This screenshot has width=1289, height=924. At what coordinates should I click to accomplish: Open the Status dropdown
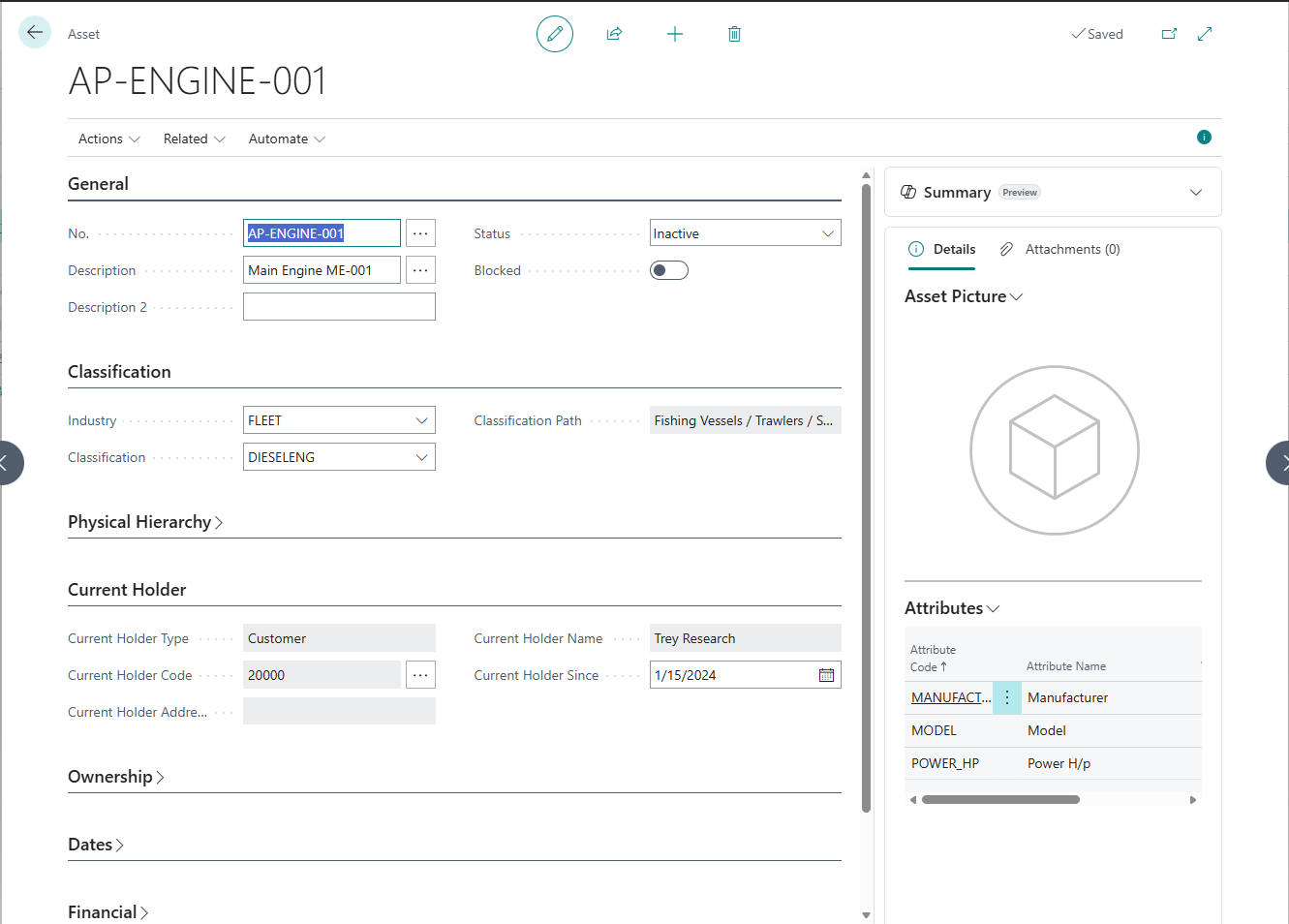pos(745,233)
